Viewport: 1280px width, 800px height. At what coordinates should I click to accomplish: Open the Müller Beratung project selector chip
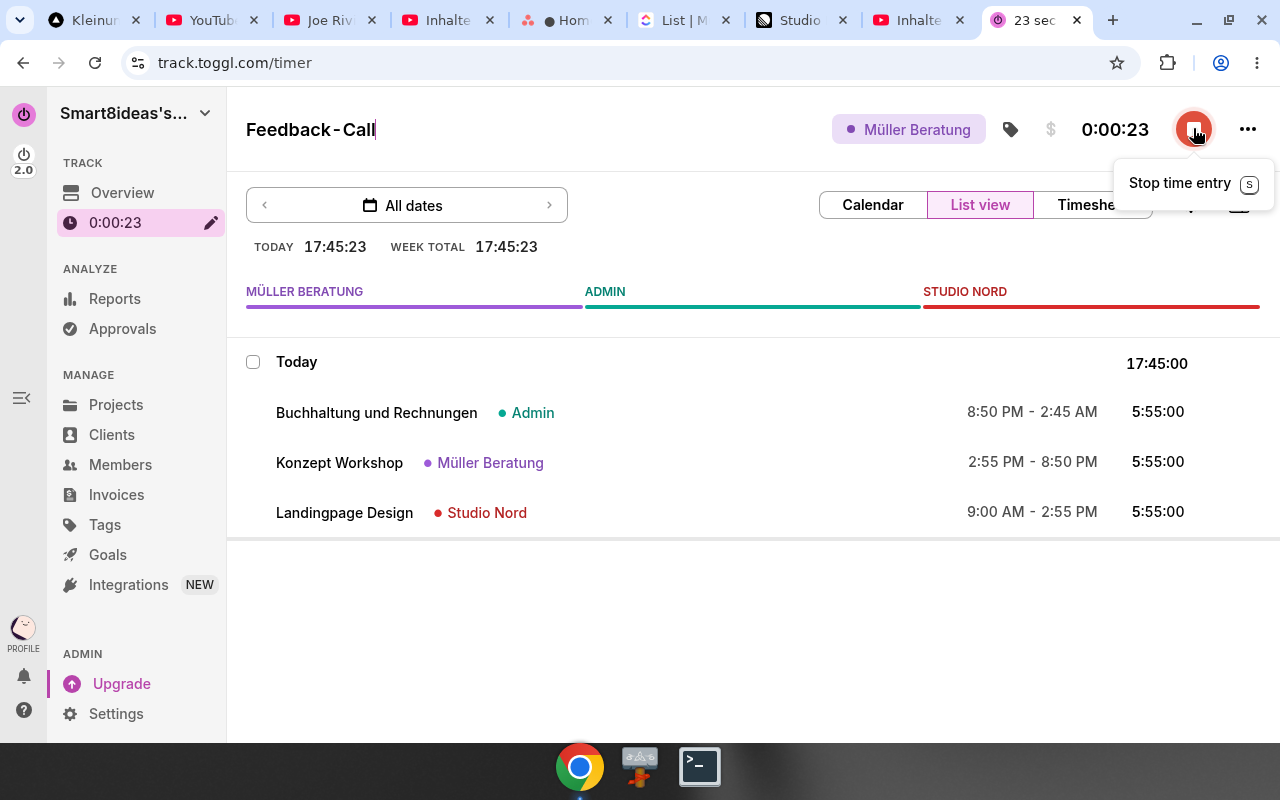pyautogui.click(x=908, y=129)
